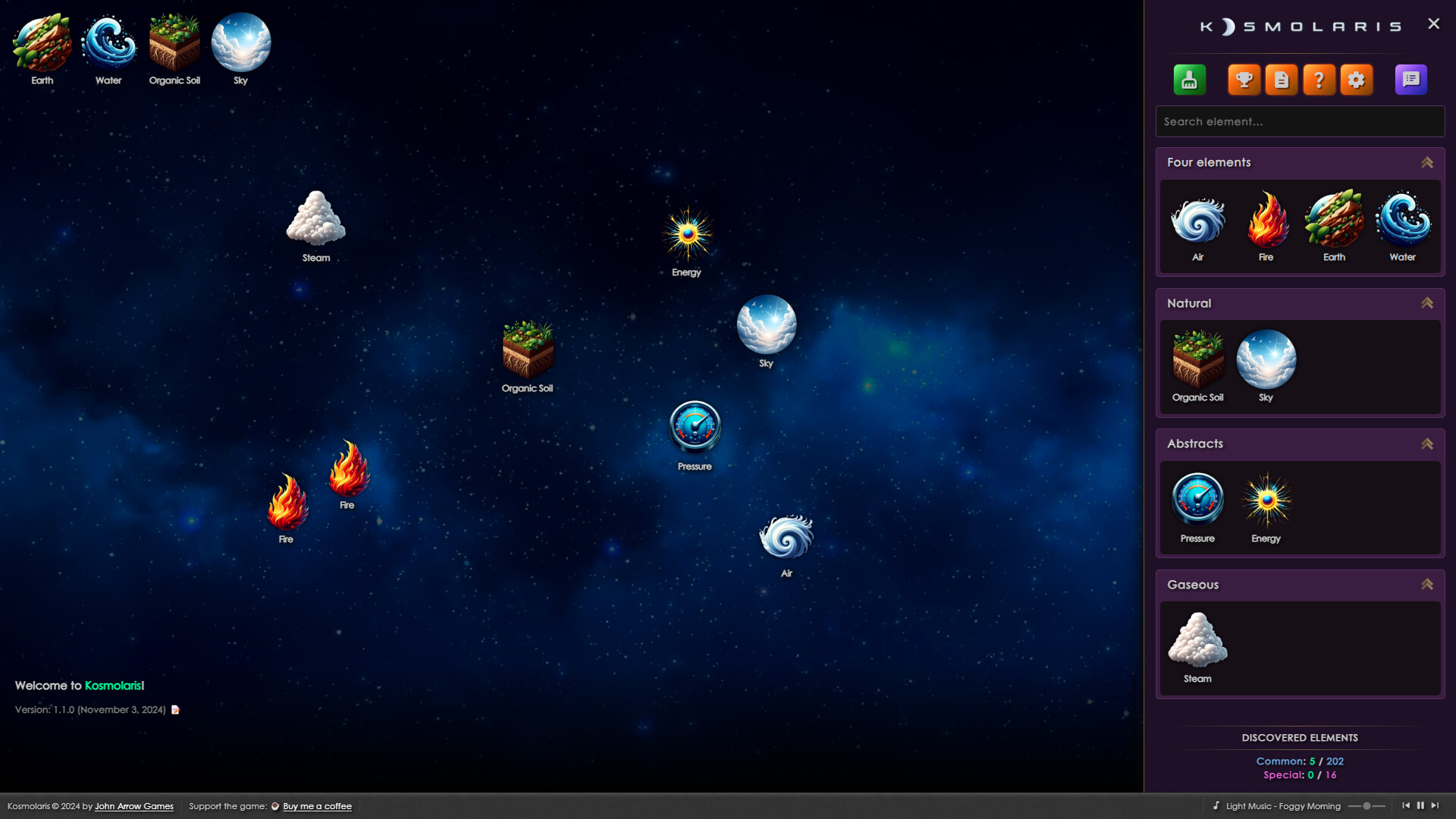Open help with the question mark icon

1319,79
